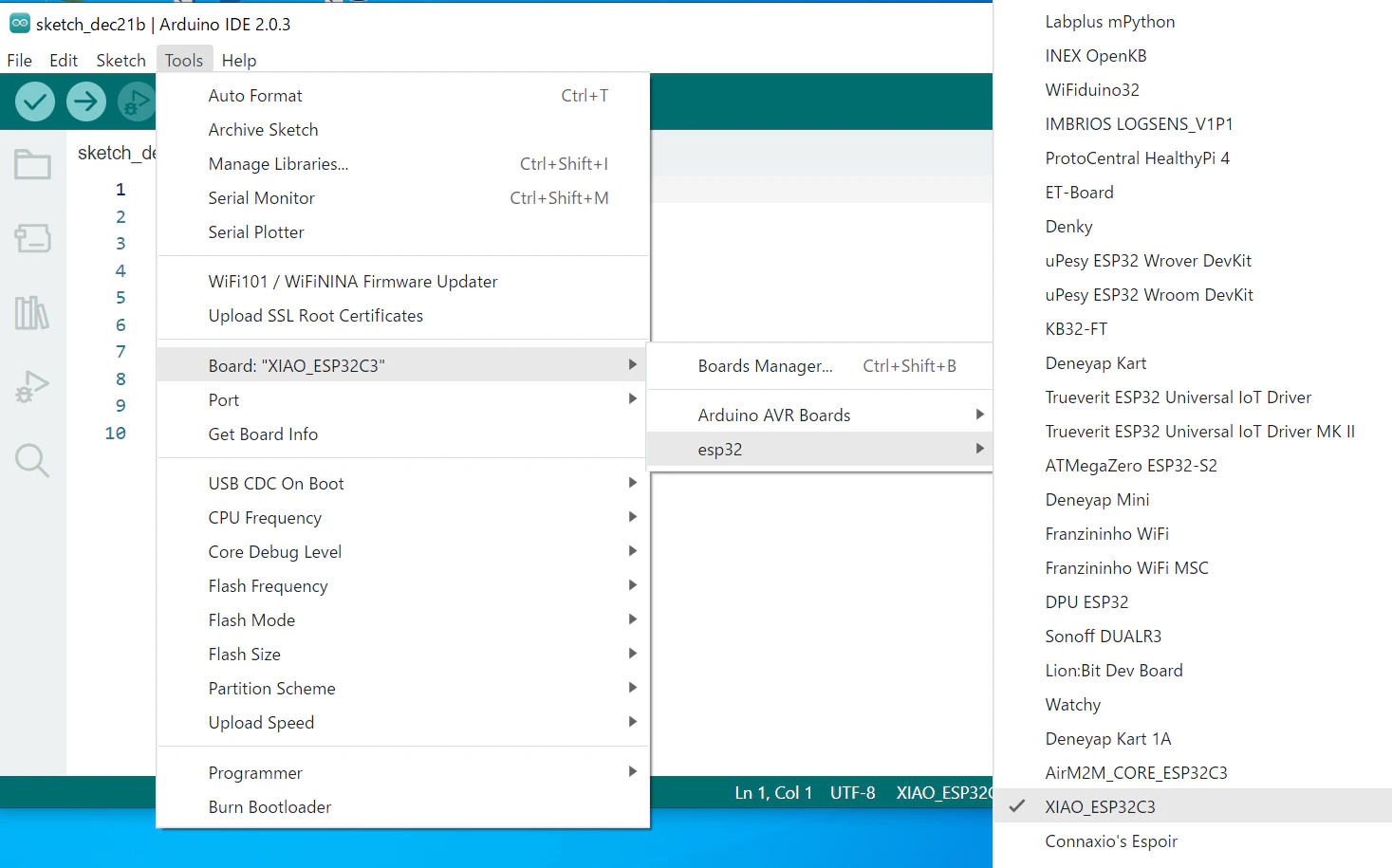Close the open Tools menu
The image size is (1392, 868).
coord(184,60)
